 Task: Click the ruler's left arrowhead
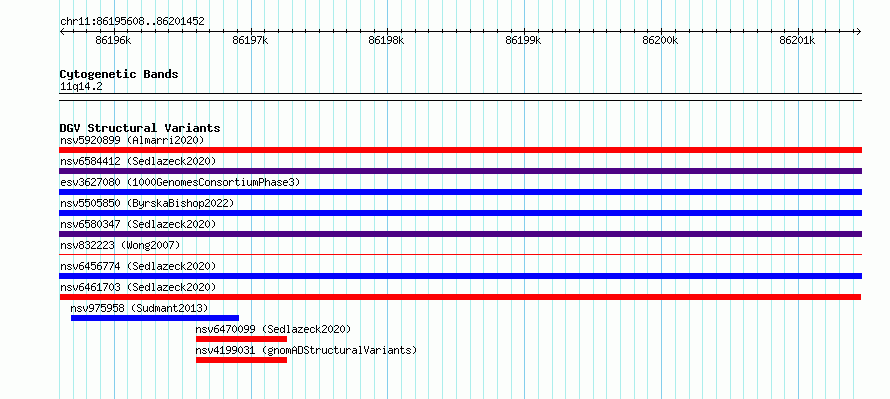point(62,31)
